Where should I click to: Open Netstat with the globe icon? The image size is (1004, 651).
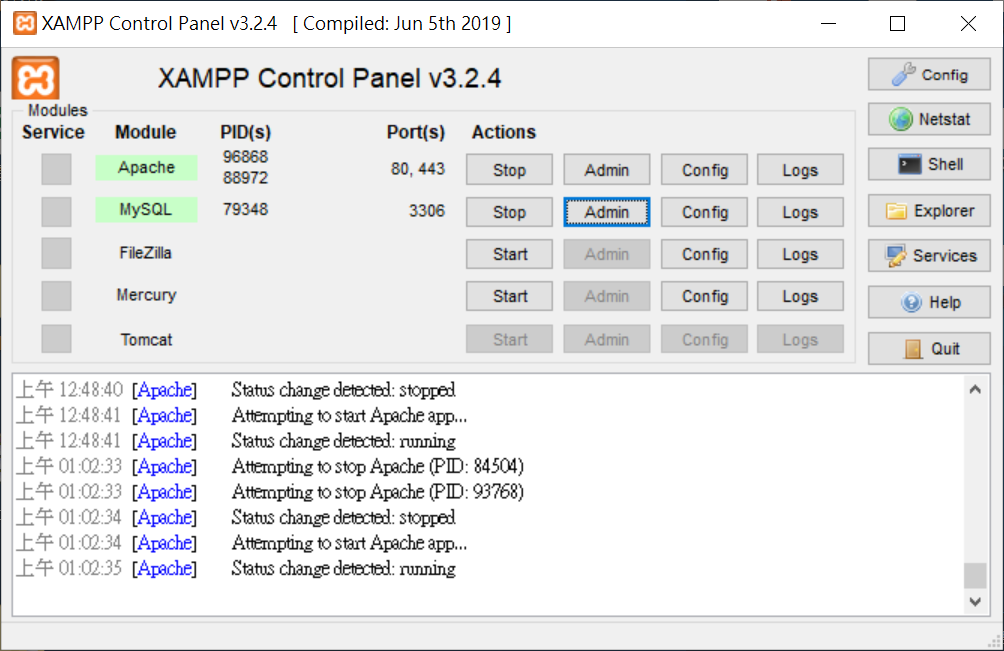tap(929, 120)
